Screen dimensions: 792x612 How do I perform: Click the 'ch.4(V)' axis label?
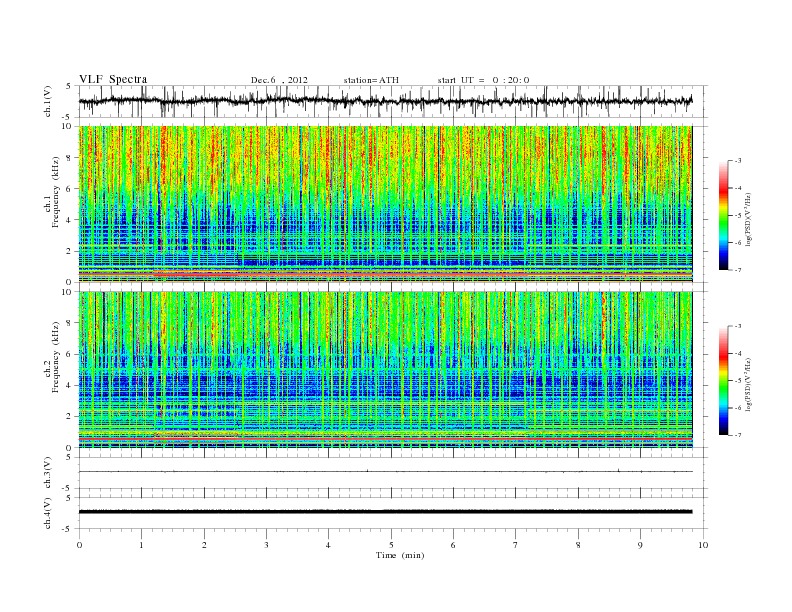[x=48, y=513]
